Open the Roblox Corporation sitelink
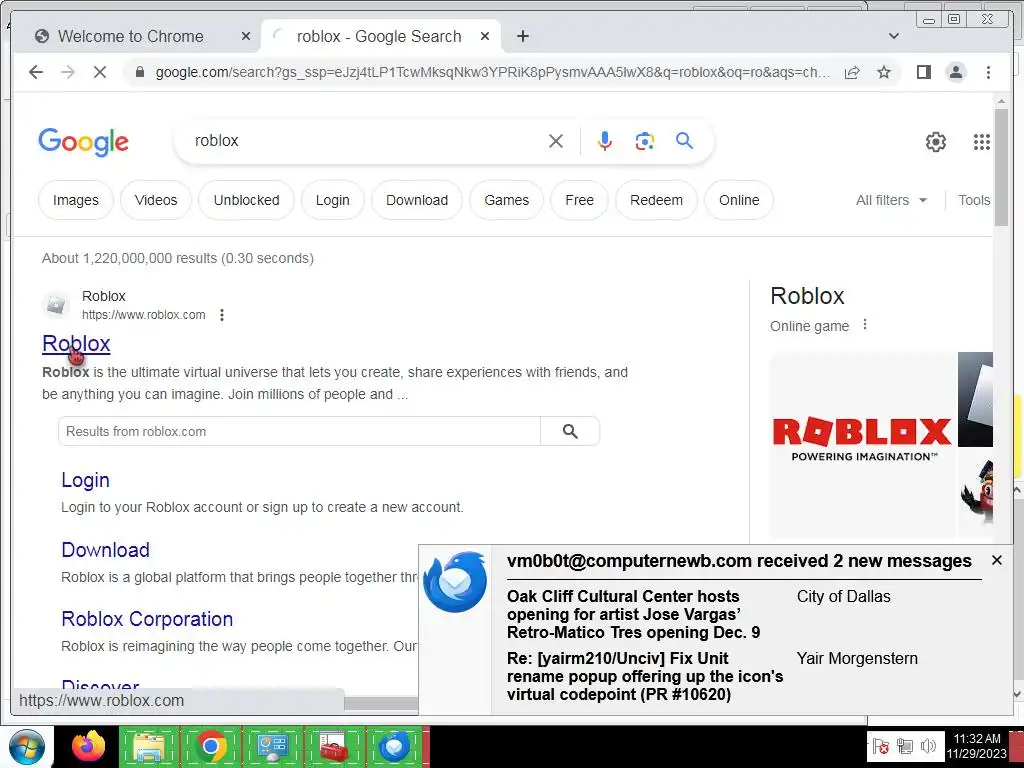This screenshot has width=1024, height=768. (x=147, y=619)
